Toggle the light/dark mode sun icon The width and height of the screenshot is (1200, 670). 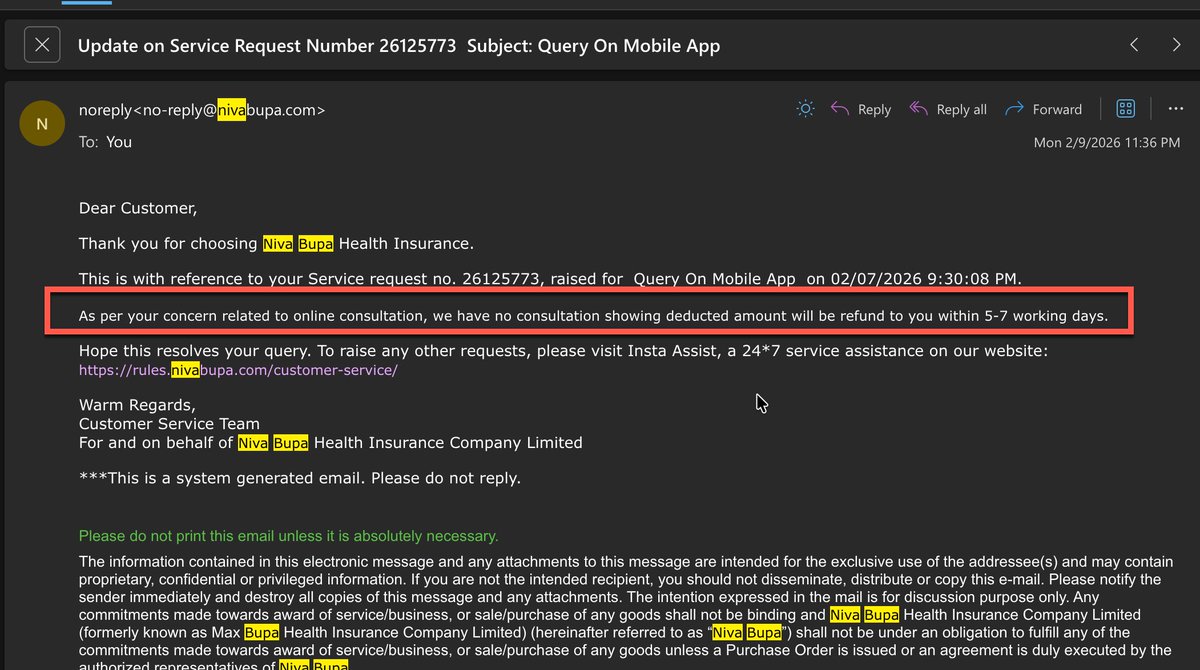point(805,109)
